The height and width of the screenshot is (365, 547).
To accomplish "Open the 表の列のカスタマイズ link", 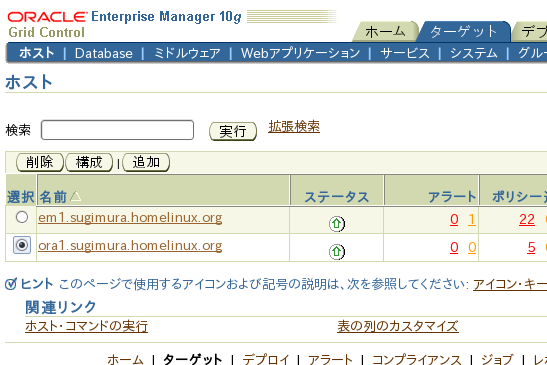I will coord(398,326).
